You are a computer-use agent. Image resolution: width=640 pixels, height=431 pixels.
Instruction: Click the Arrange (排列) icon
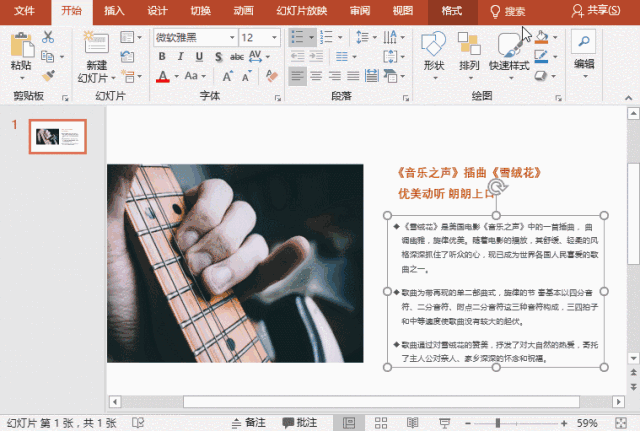coord(469,50)
